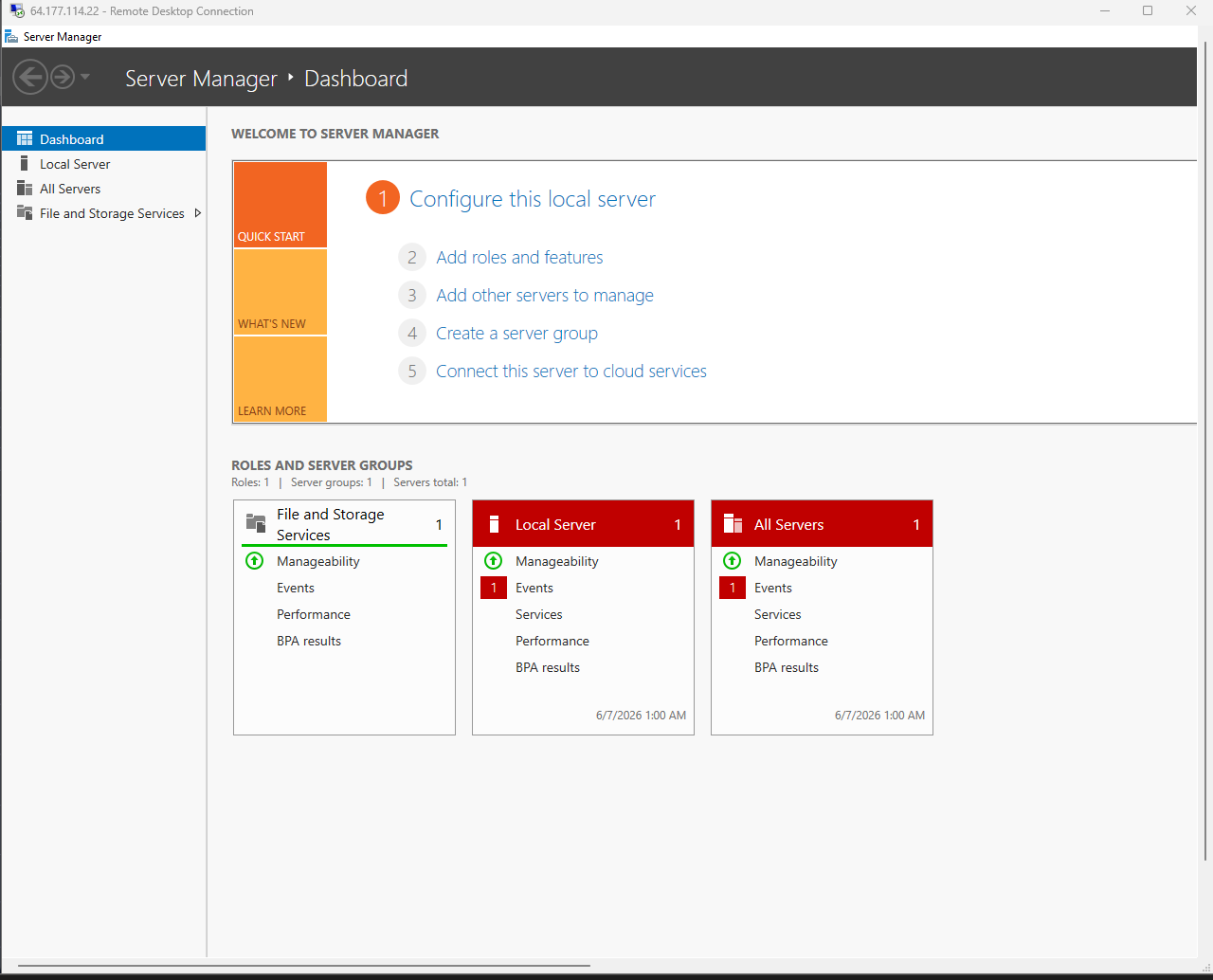Open Events in All Servers tile
This screenshot has height=980, width=1213.
[x=773, y=588]
